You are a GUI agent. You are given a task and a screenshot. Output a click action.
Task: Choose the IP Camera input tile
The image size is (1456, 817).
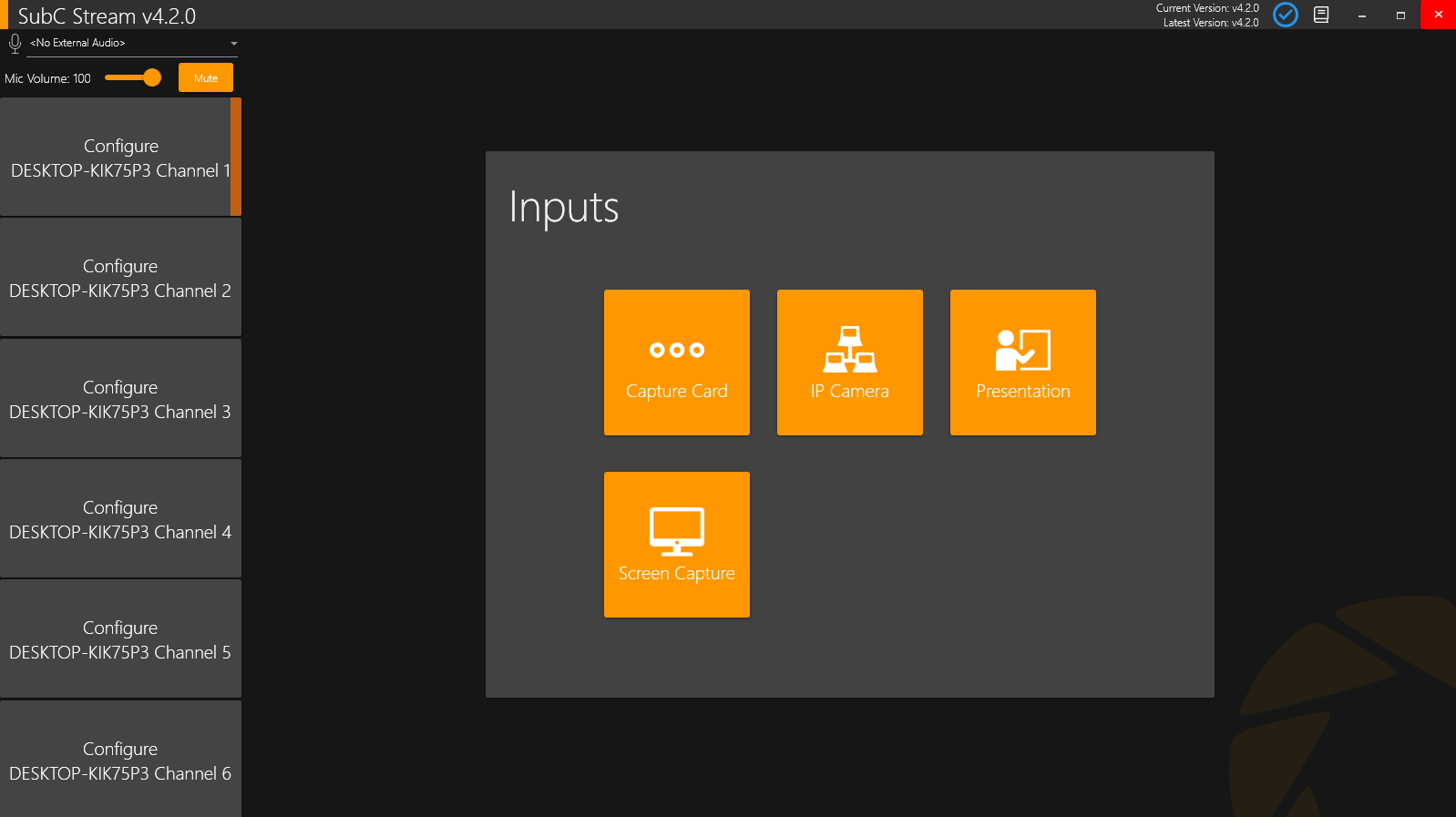point(849,363)
